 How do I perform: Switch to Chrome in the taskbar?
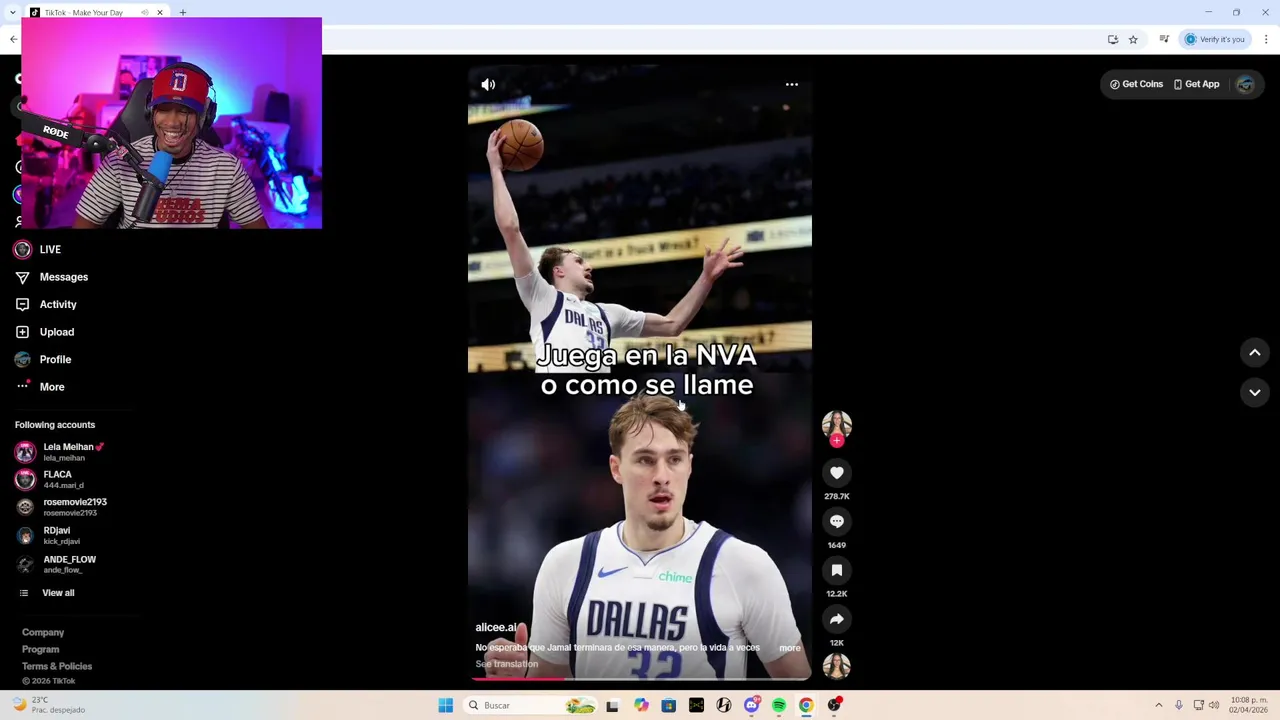pyautogui.click(x=806, y=706)
